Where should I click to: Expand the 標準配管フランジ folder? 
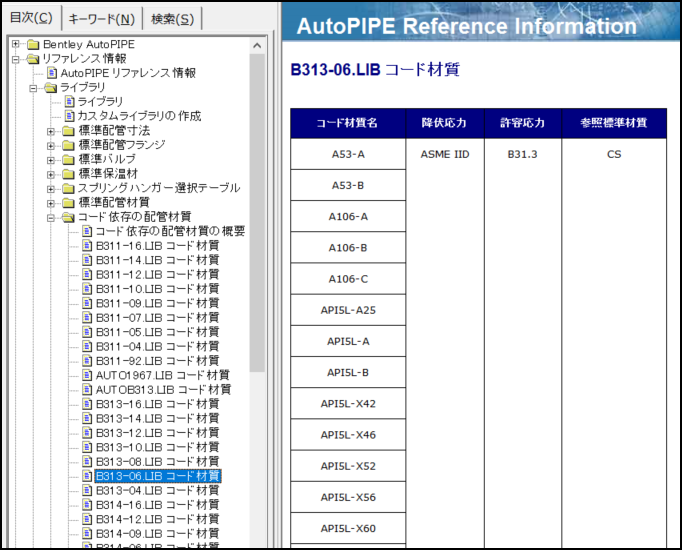coord(51,145)
